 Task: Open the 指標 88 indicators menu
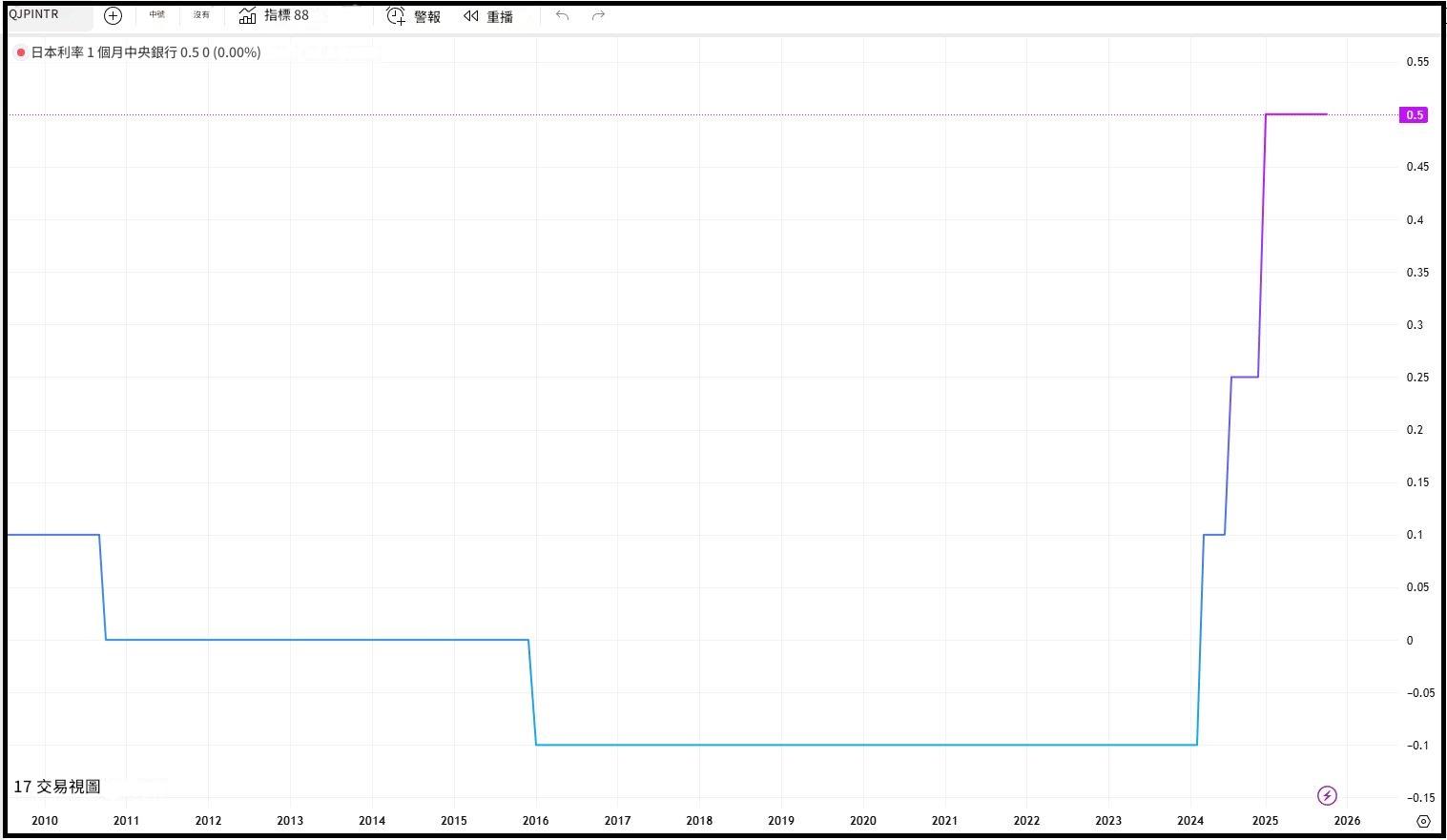coord(286,16)
